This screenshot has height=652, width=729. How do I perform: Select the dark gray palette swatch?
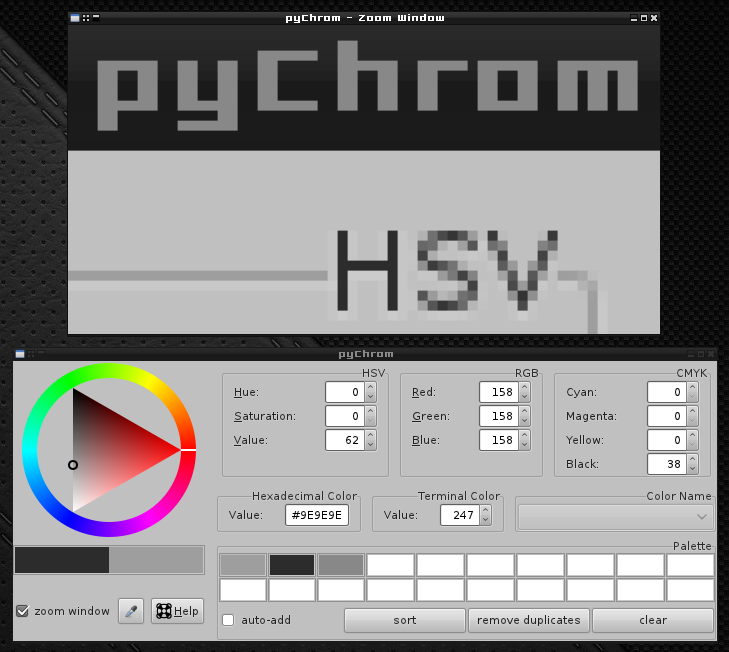292,565
